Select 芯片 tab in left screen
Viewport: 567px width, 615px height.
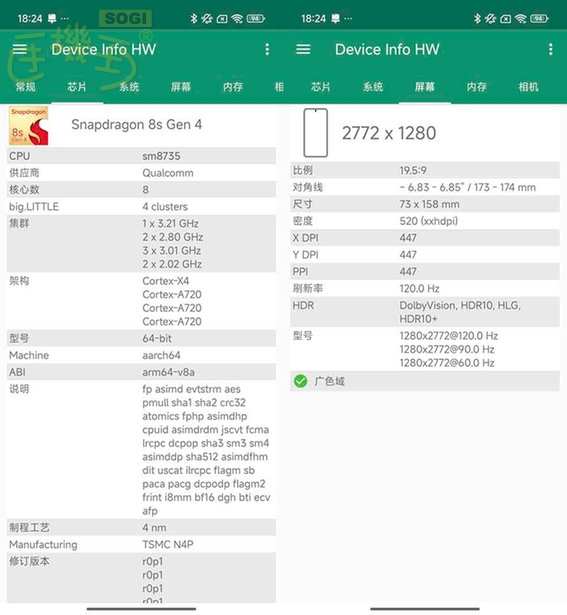[x=77, y=87]
